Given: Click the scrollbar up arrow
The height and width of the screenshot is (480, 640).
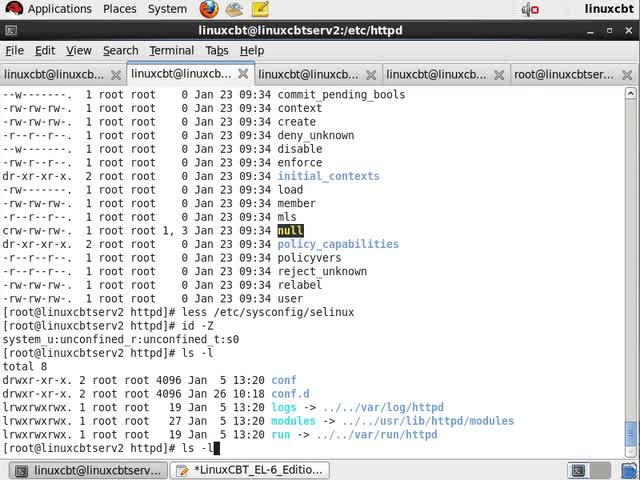Looking at the screenshot, I should [x=631, y=93].
